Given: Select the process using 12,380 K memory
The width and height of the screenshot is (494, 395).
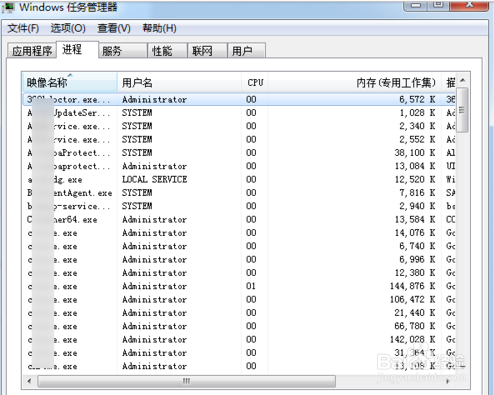Looking at the screenshot, I should tap(239, 273).
